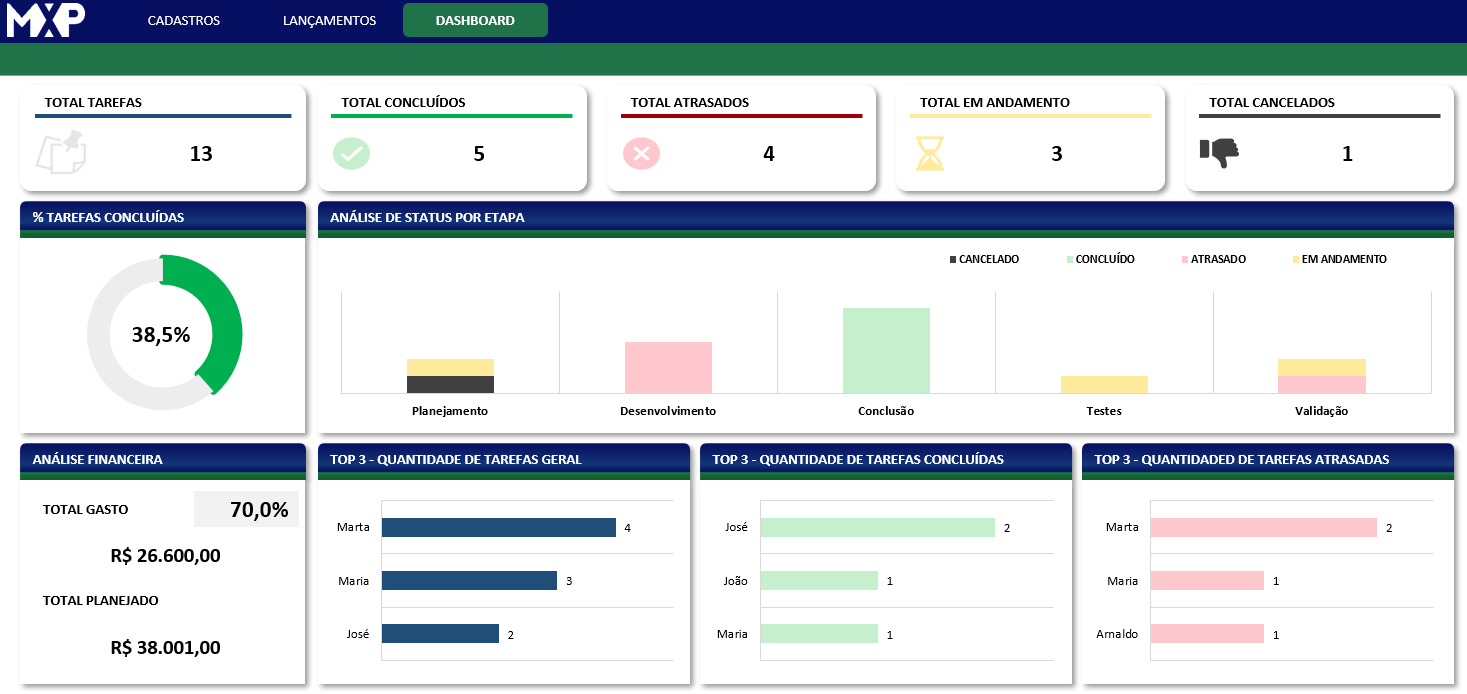This screenshot has height=694, width=1467.
Task: Click the green checkmark icon under Total Concluídos
Action: tap(351, 153)
